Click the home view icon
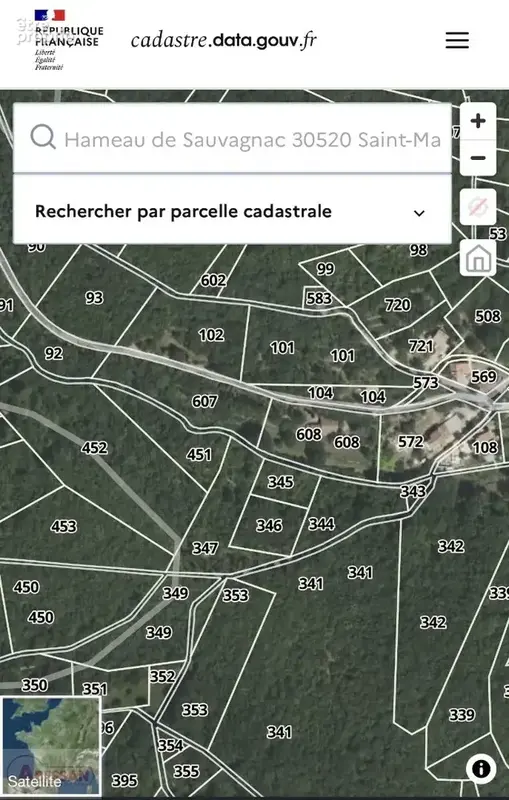The width and height of the screenshot is (509, 800). tap(478, 258)
